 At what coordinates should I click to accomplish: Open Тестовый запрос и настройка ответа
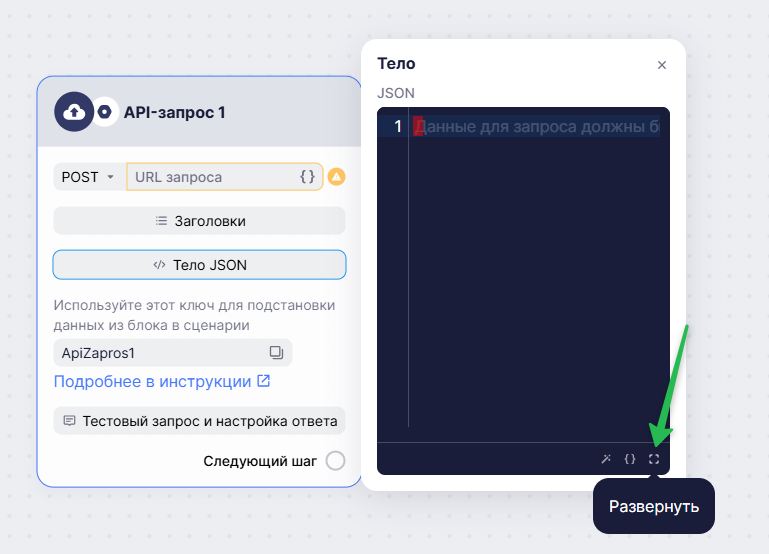(200, 421)
